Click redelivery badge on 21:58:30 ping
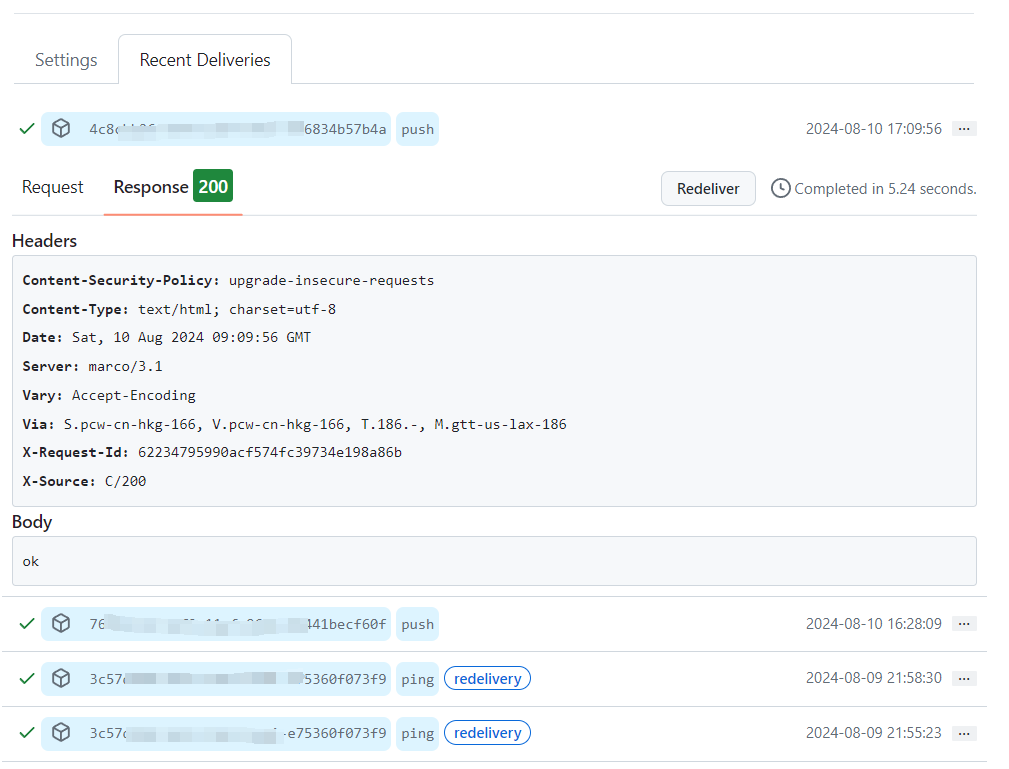 pos(487,679)
